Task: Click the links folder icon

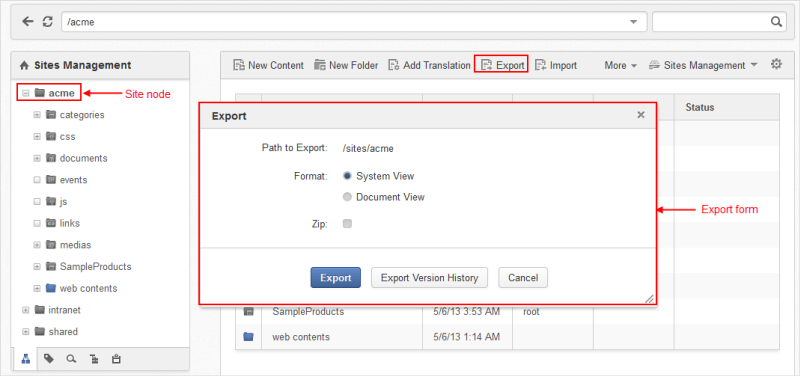Action: point(51,223)
